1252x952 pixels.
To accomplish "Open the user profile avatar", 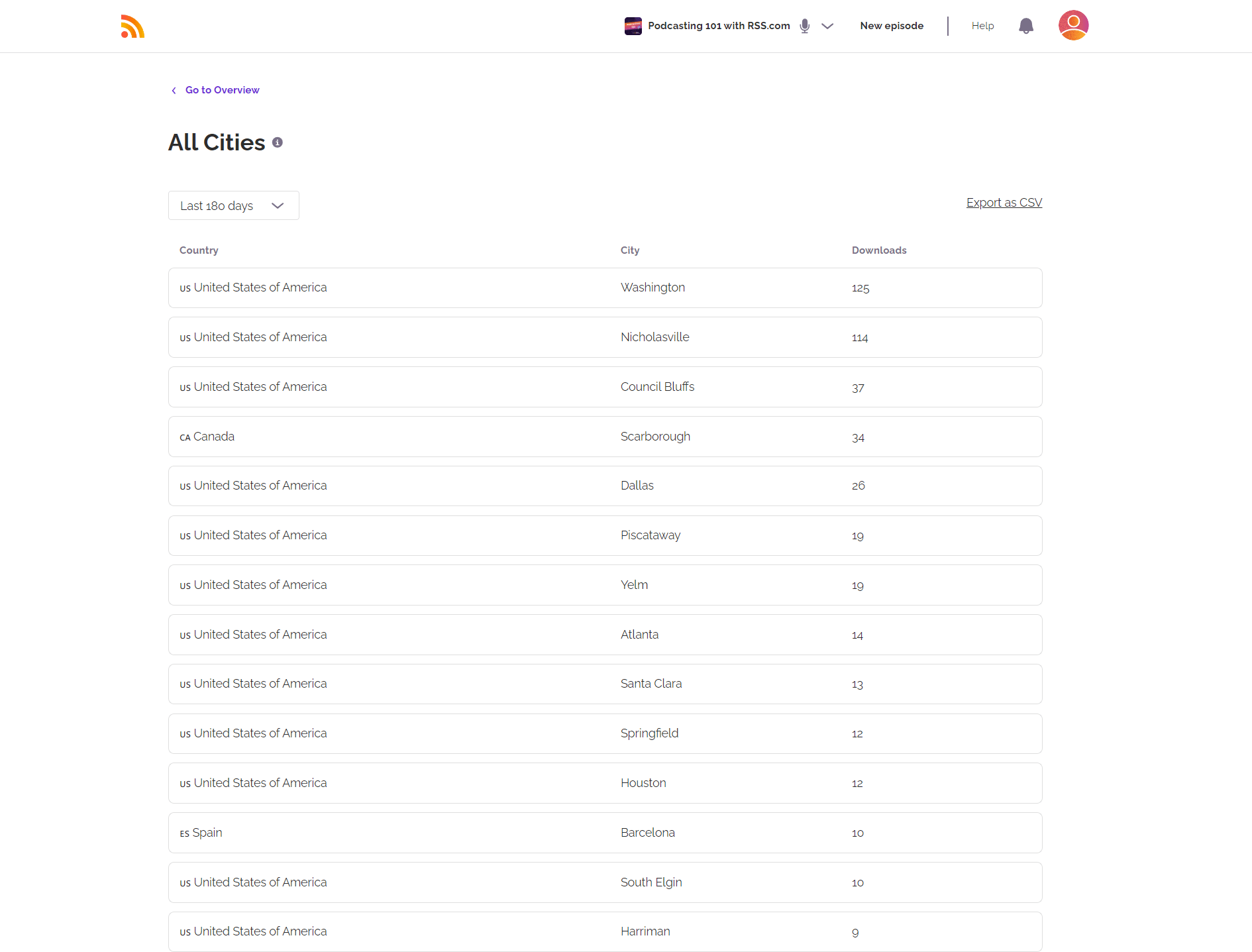I will click(x=1073, y=25).
